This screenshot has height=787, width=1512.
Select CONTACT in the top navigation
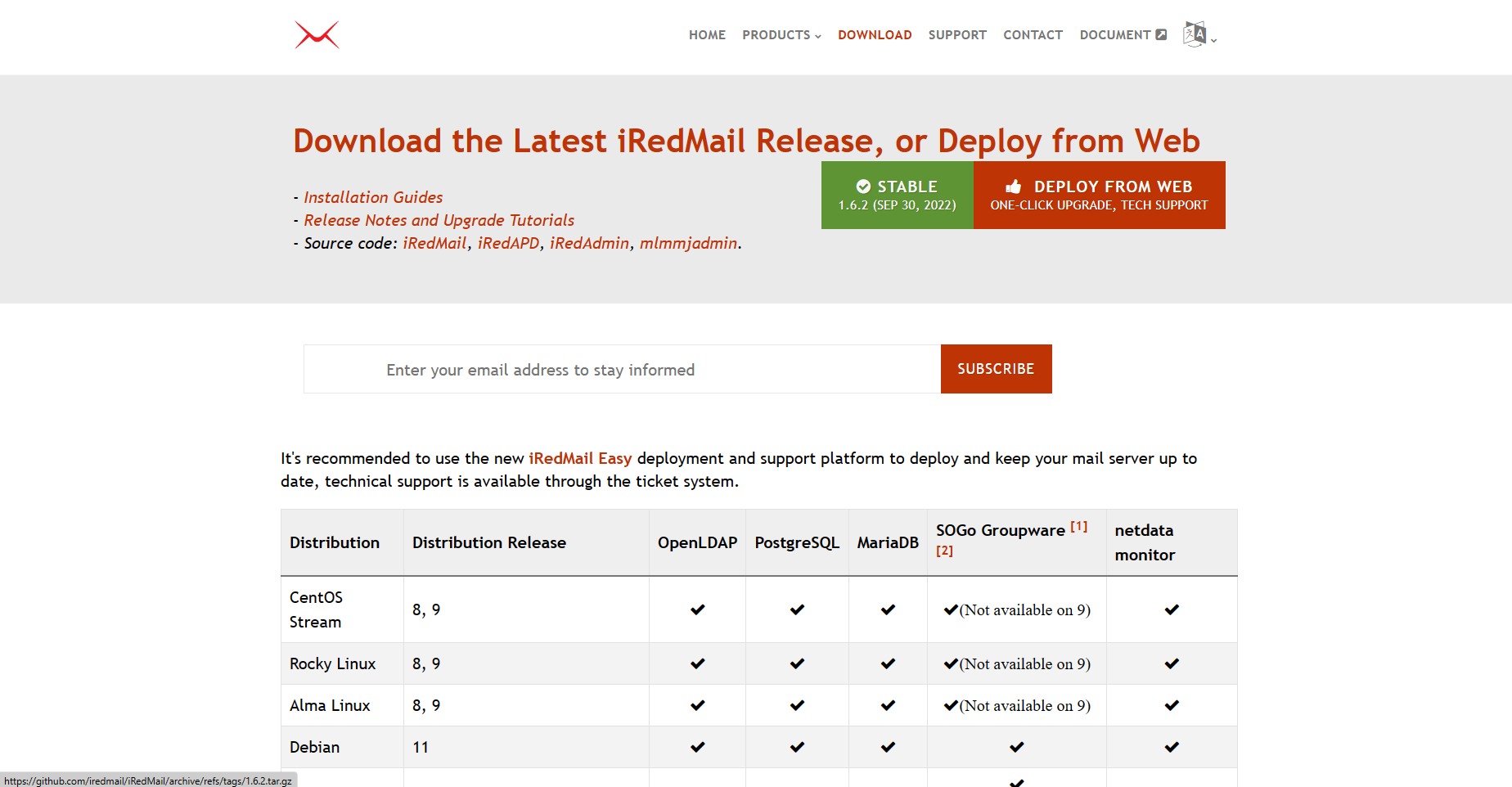(x=1033, y=35)
